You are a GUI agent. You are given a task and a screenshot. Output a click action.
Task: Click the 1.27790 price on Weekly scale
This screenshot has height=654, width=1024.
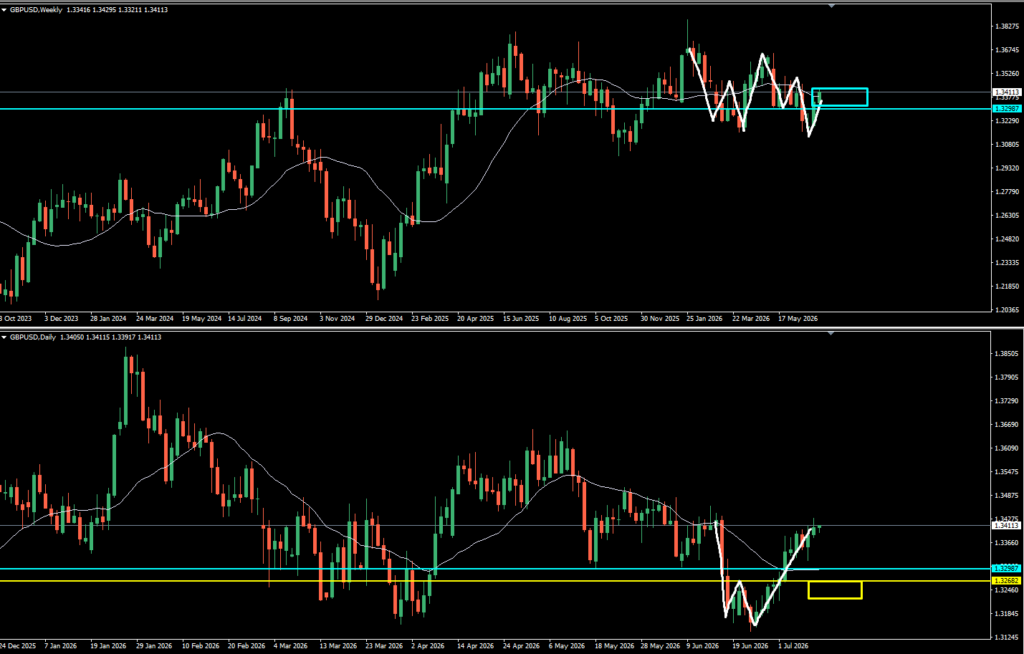coord(1006,191)
